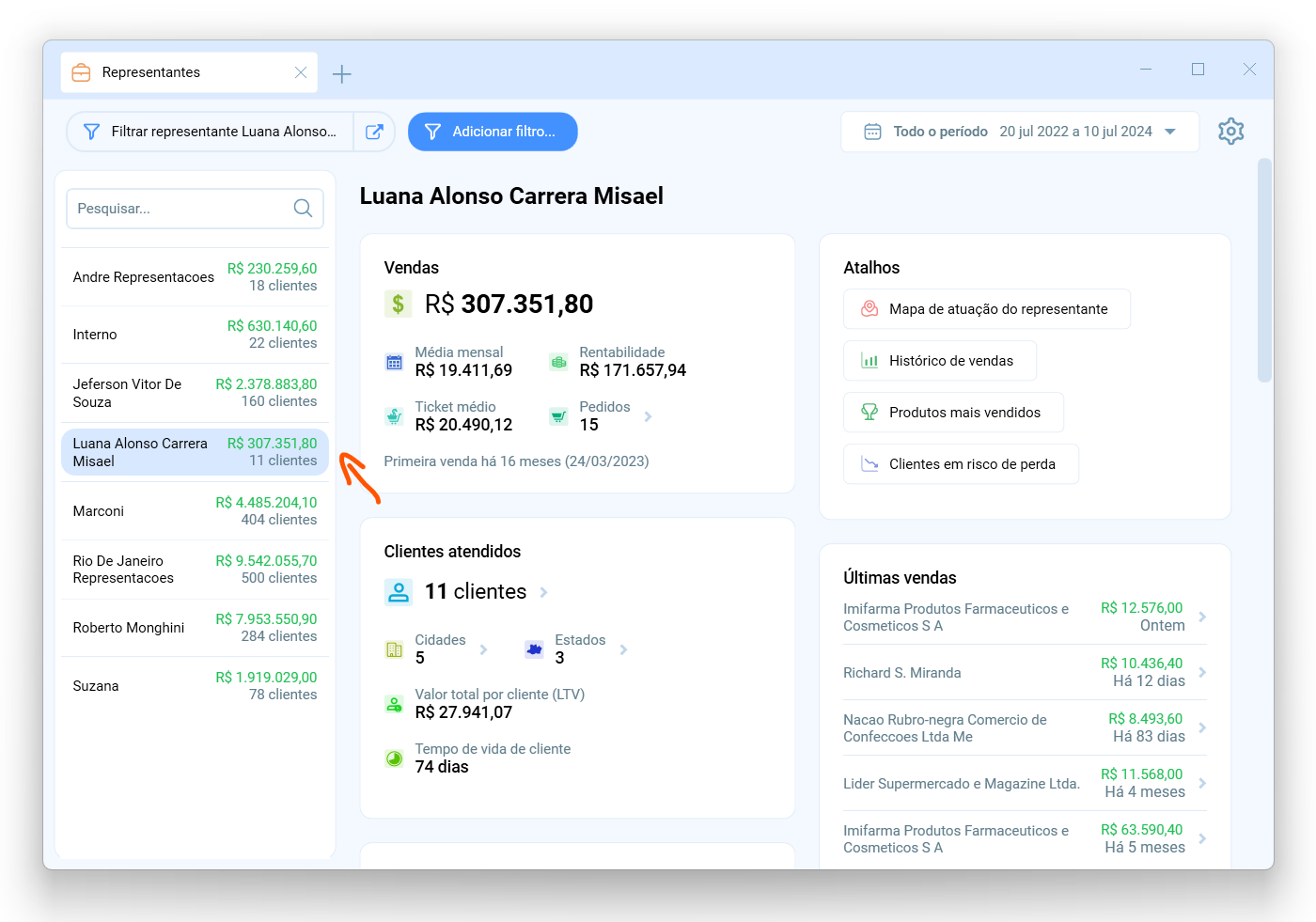Select Interno representative
The height and width of the screenshot is (922, 1316).
click(195, 335)
